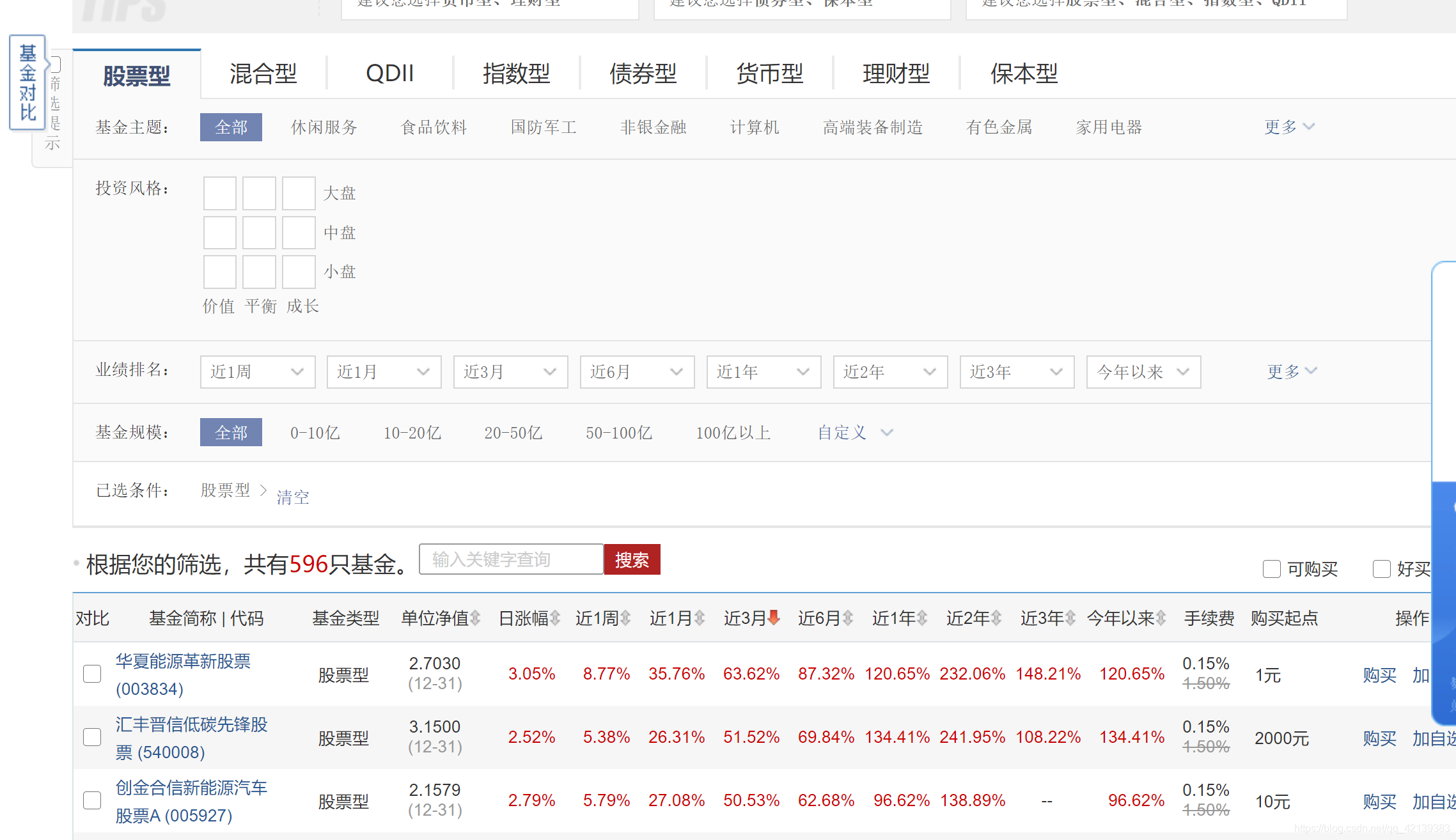Open the 今年以来 ranking dropdown
This screenshot has height=840, width=1456.
(1144, 372)
